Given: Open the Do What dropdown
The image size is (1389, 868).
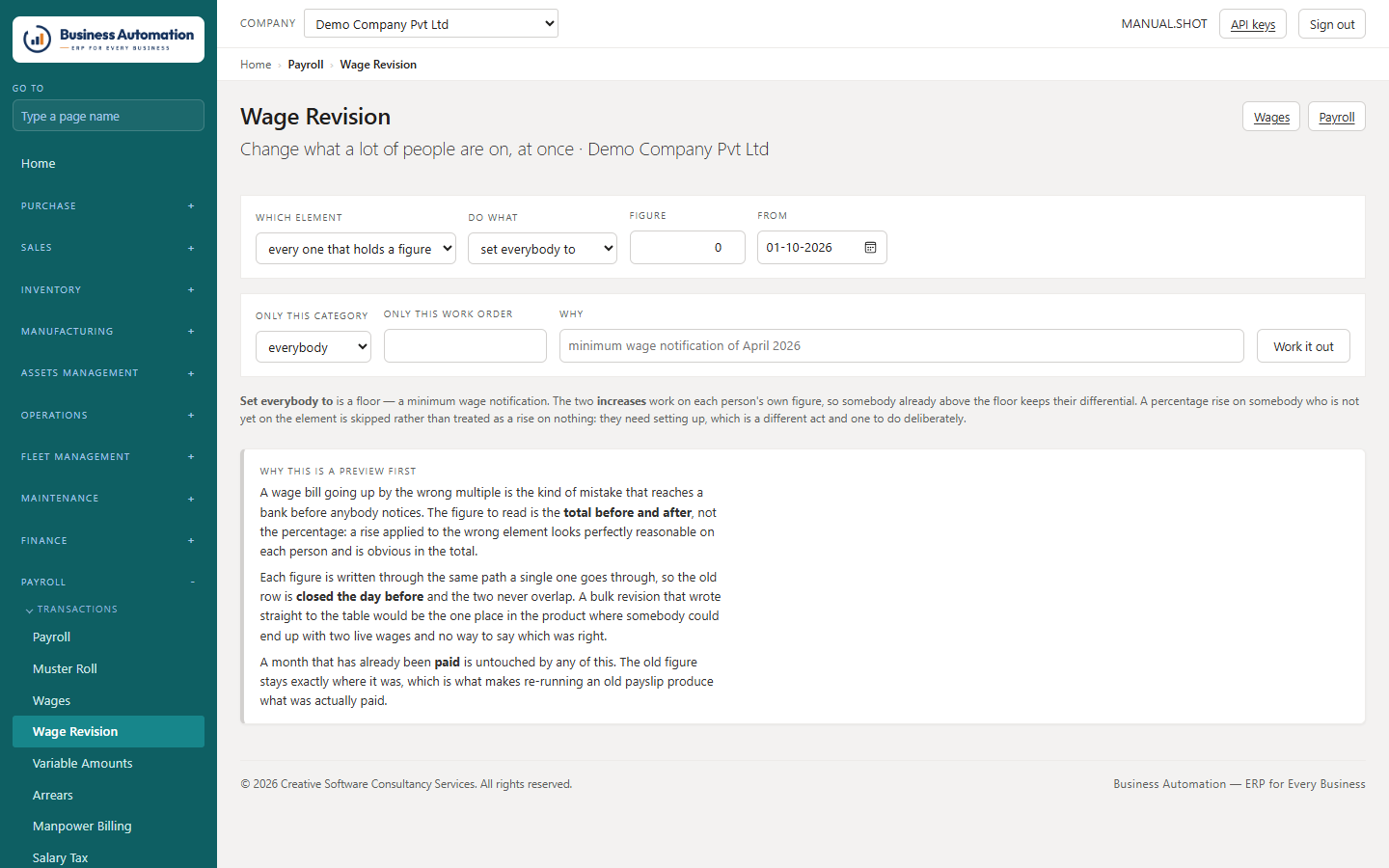Looking at the screenshot, I should [542, 249].
